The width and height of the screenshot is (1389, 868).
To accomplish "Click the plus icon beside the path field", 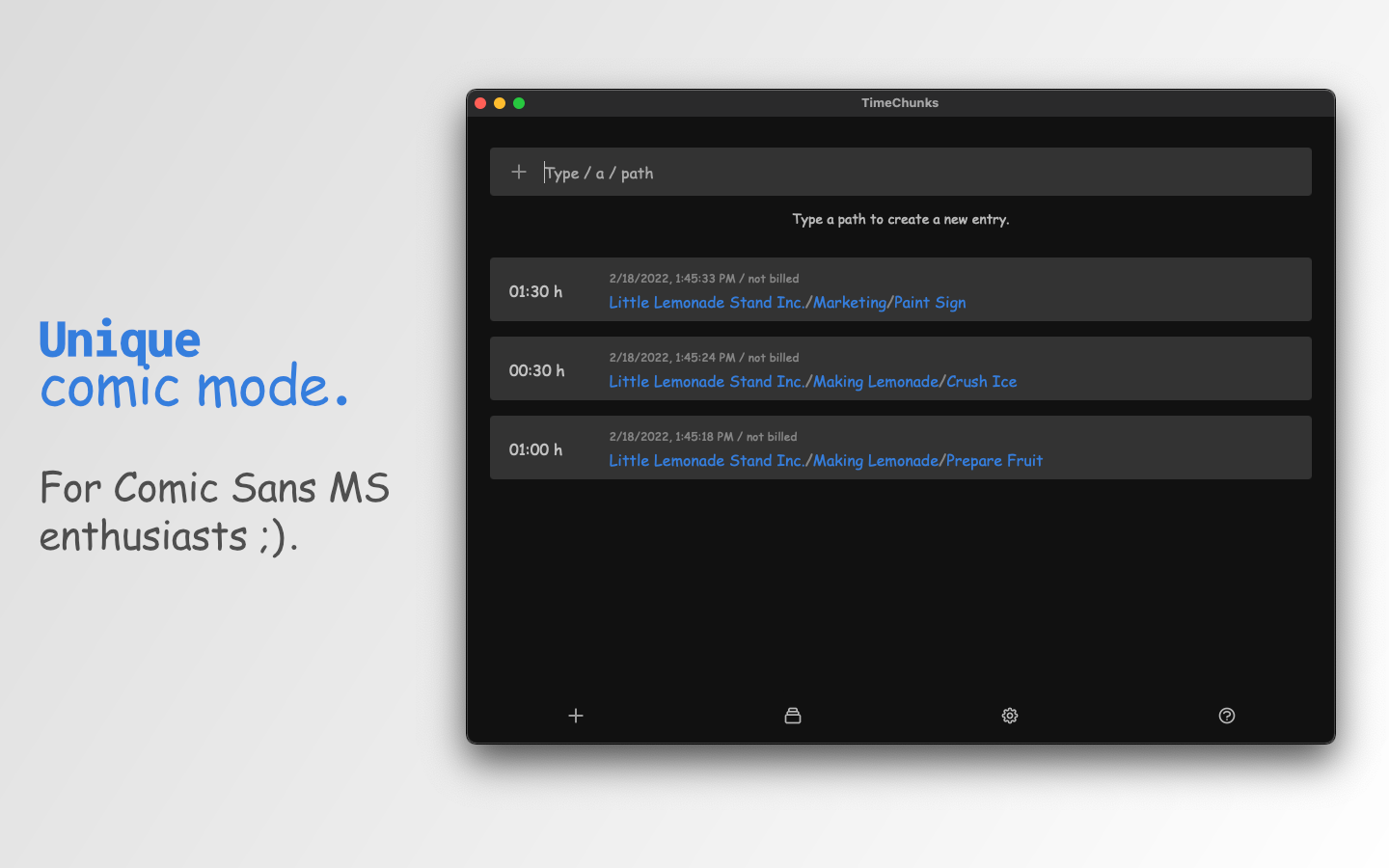I will (x=519, y=172).
